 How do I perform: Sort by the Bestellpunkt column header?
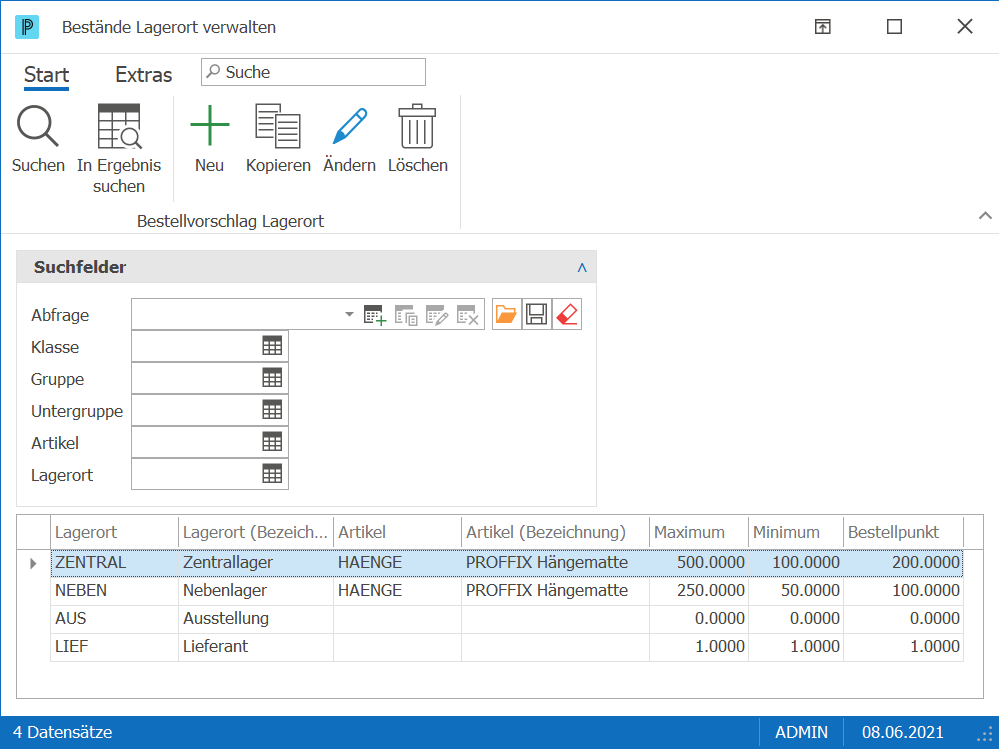click(903, 532)
